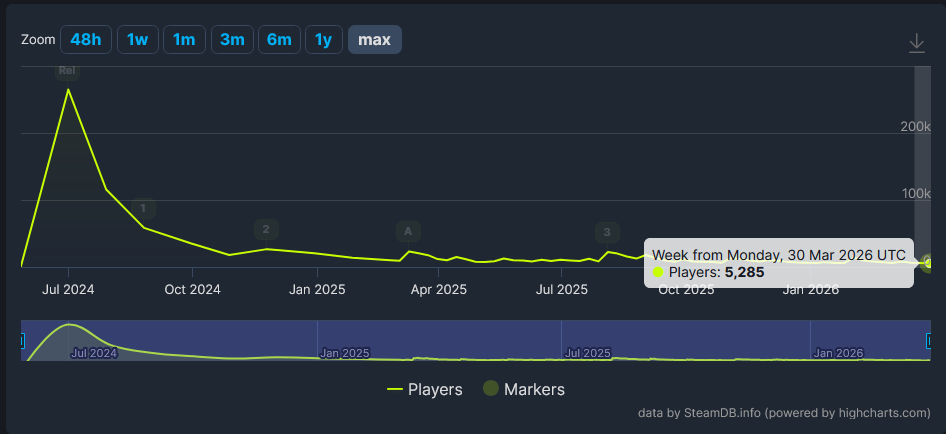946x434 pixels.
Task: Set zoom range to 1w
Action: point(138,40)
